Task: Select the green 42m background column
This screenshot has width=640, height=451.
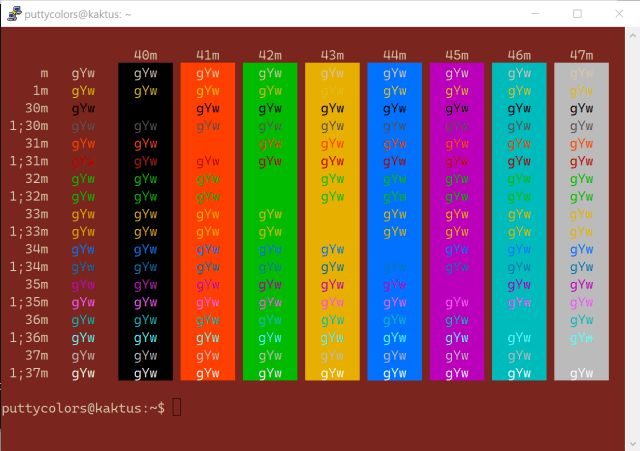Action: click(270, 222)
